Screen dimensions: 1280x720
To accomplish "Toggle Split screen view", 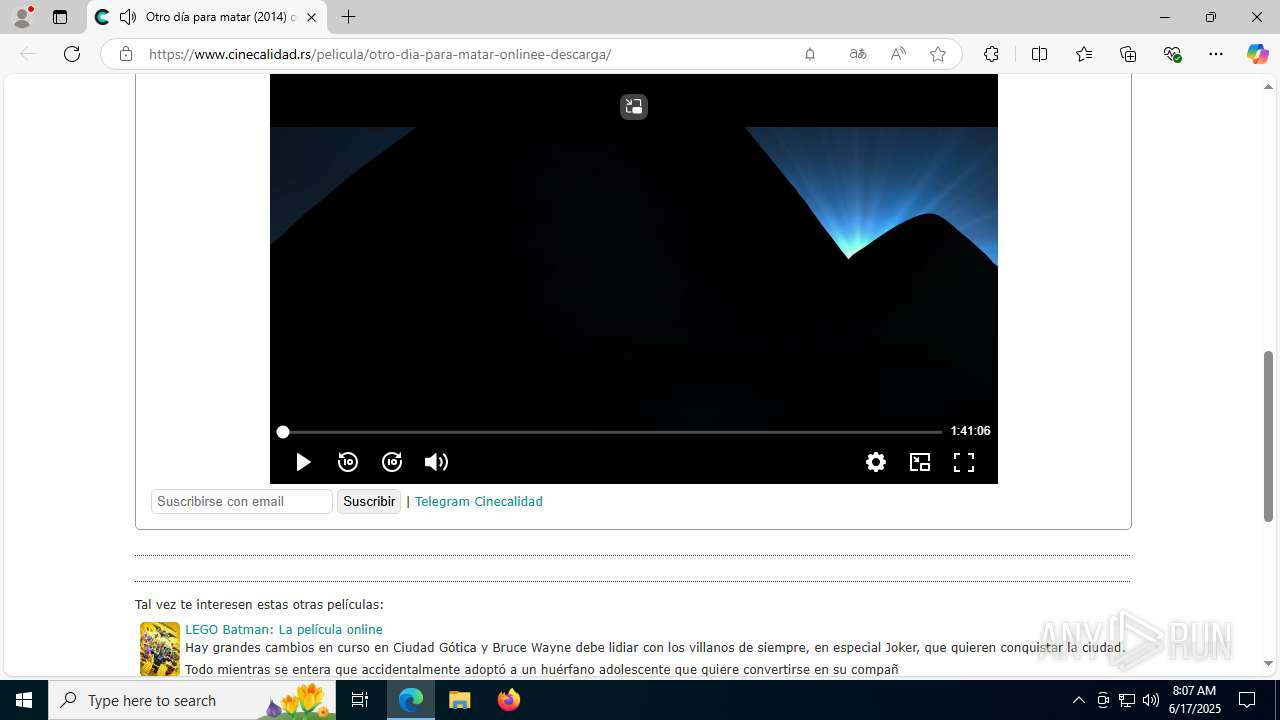I will pos(1039,54).
